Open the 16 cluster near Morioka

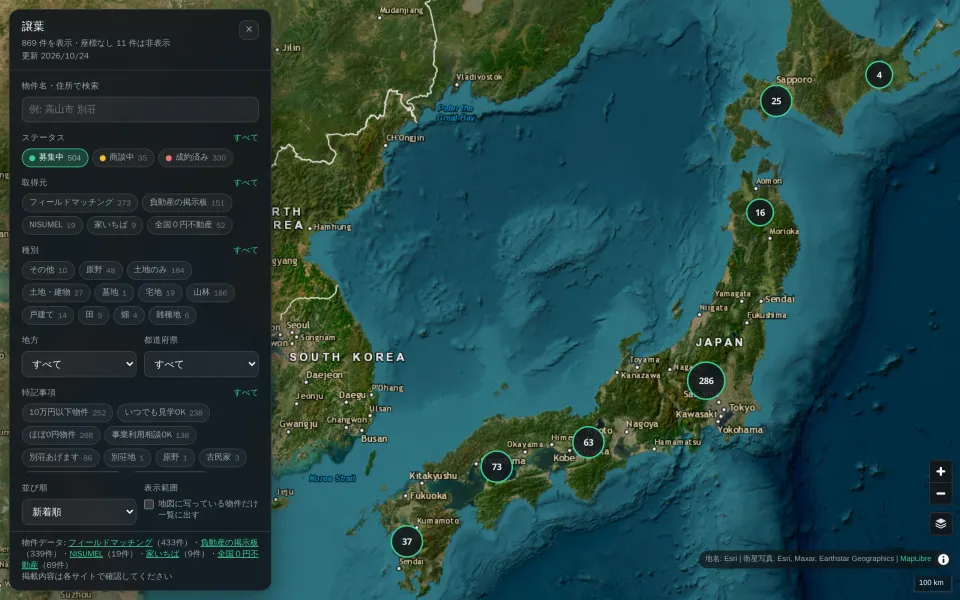point(760,212)
